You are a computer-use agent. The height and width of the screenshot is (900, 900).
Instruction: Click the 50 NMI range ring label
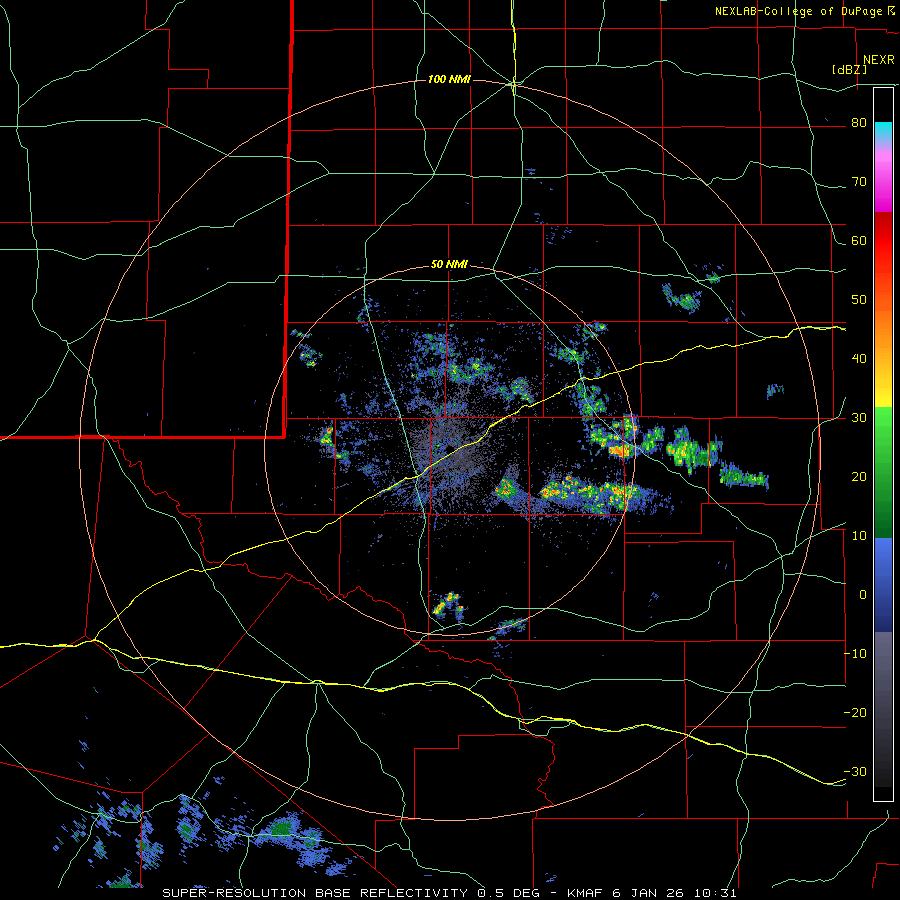[449, 264]
